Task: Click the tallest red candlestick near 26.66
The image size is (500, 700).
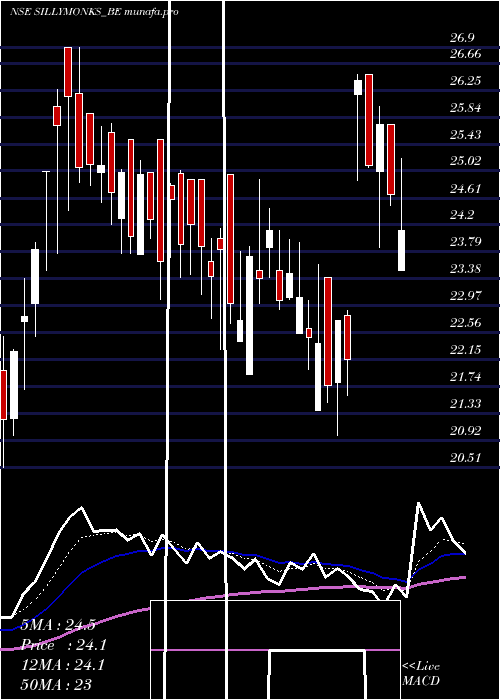Action: [x=68, y=71]
